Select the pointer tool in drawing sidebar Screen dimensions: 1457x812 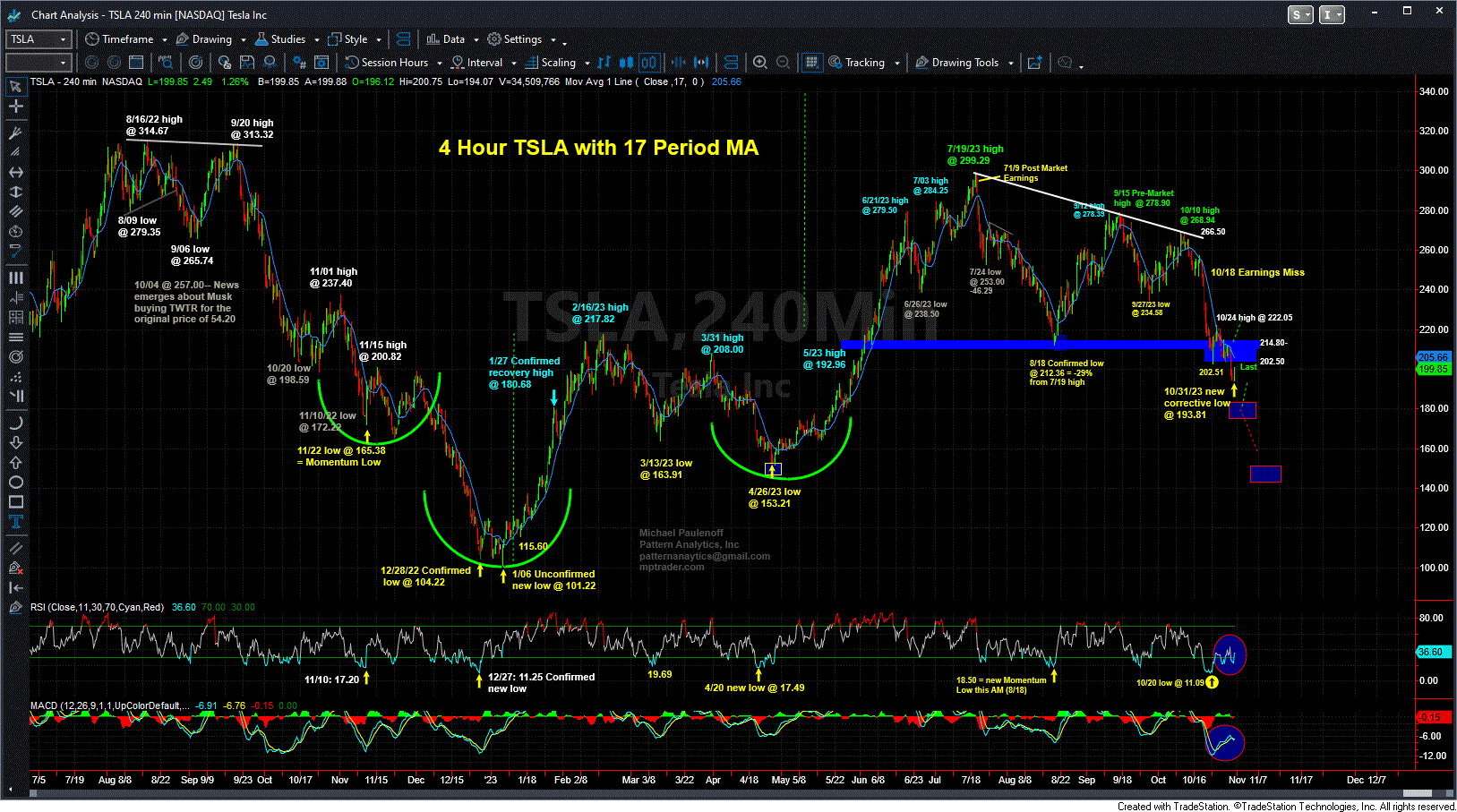pyautogui.click(x=15, y=87)
